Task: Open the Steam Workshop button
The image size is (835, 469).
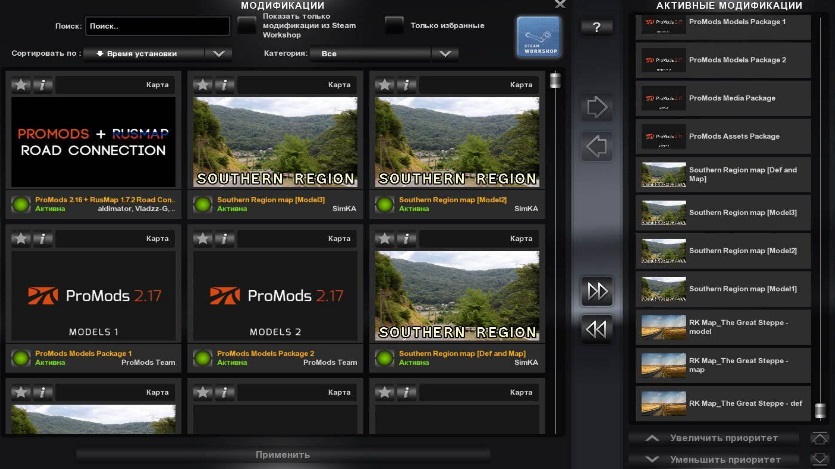Action: coord(538,37)
